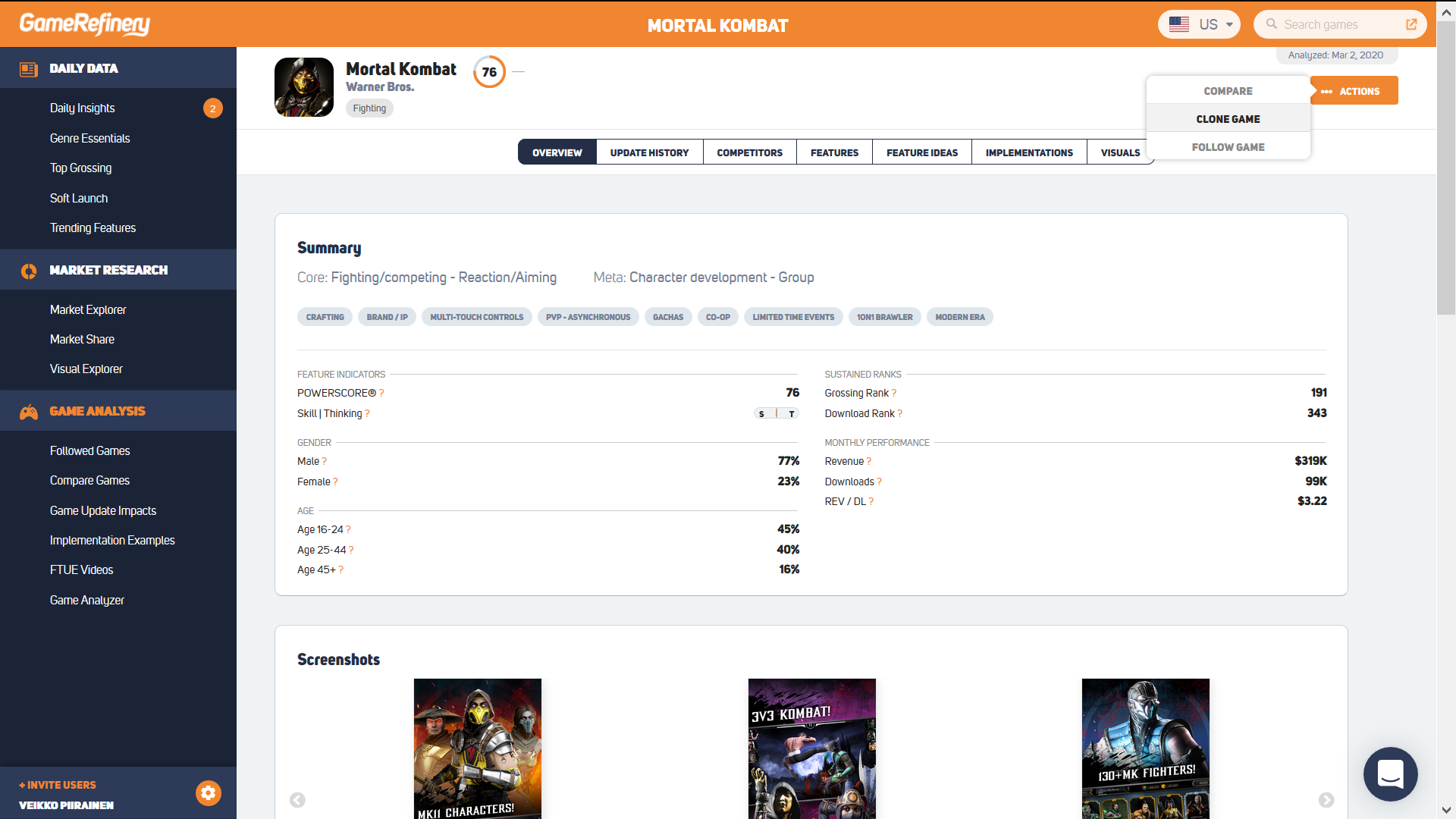Click the GameRefinery logo

click(84, 24)
